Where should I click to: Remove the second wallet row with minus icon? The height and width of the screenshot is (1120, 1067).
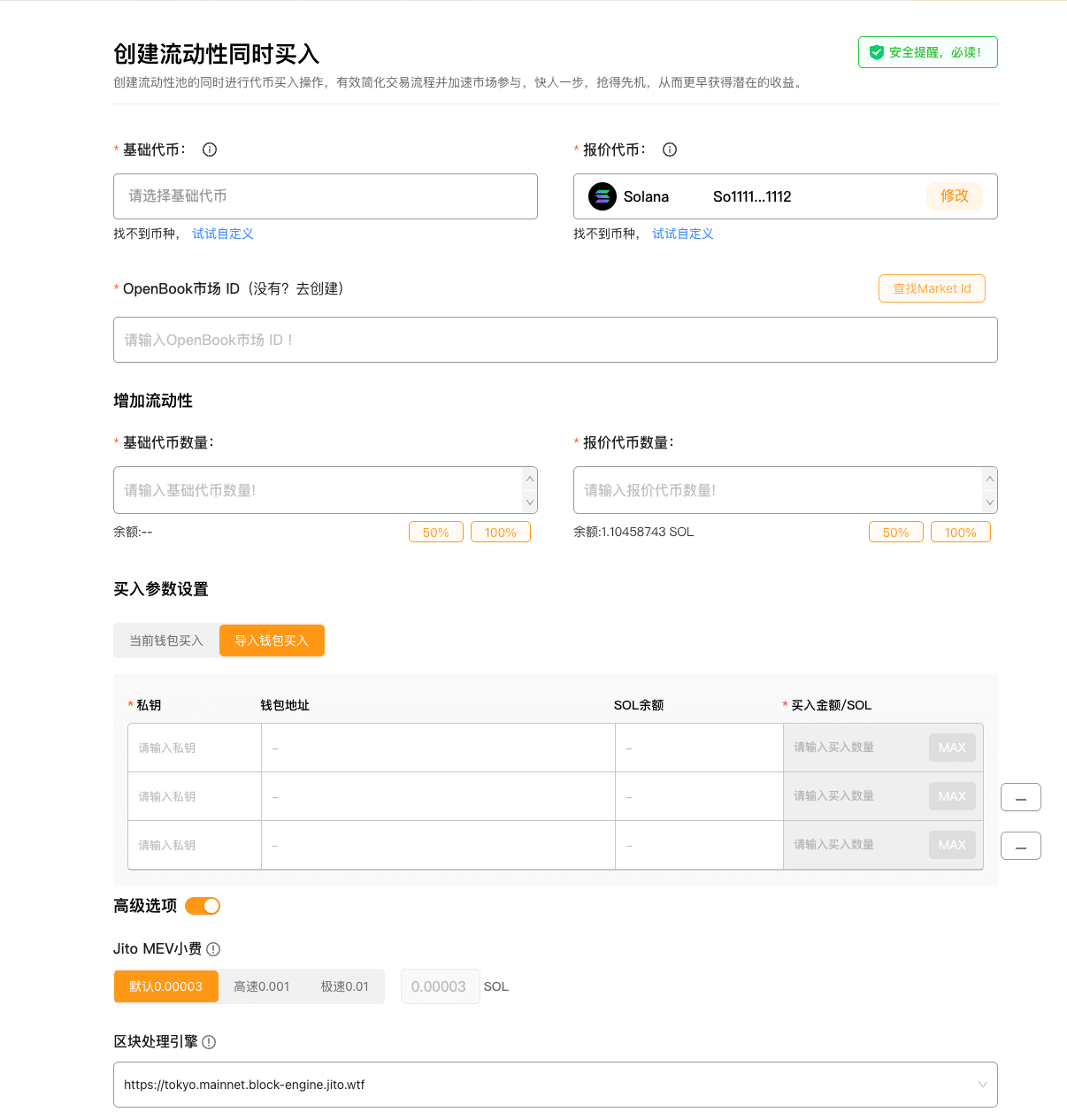tap(1020, 797)
